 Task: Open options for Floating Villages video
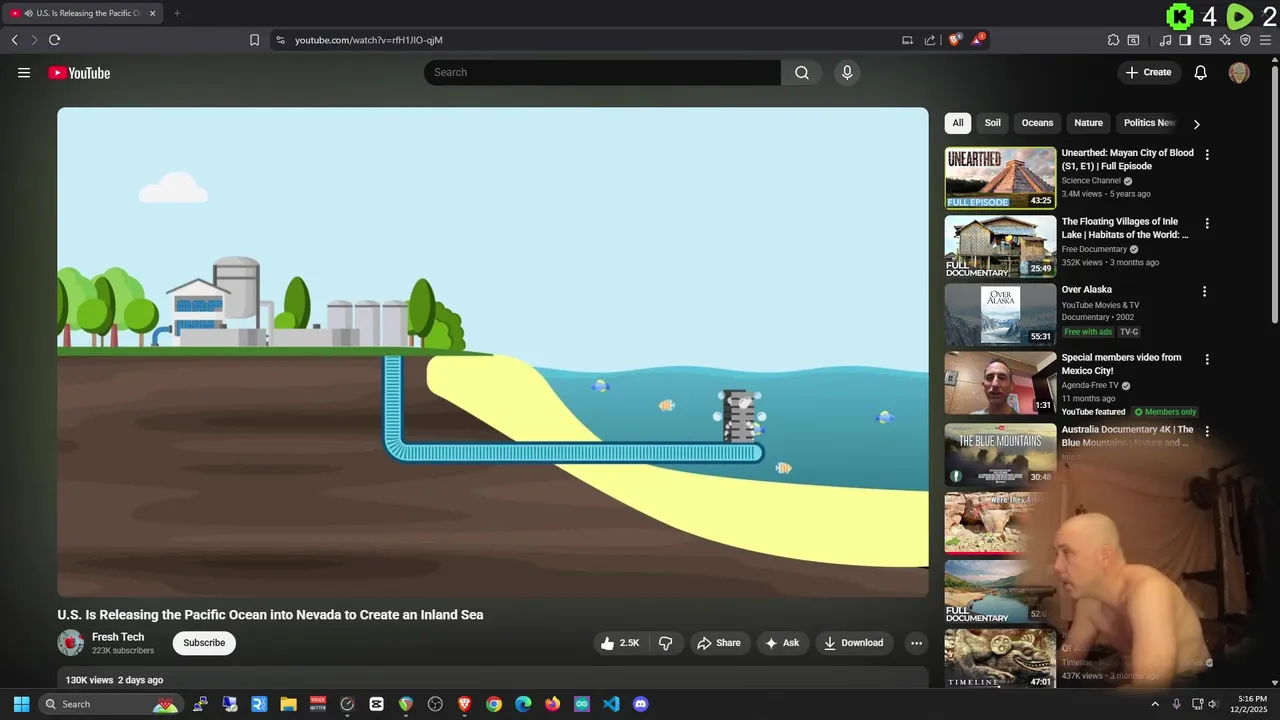click(x=1207, y=223)
